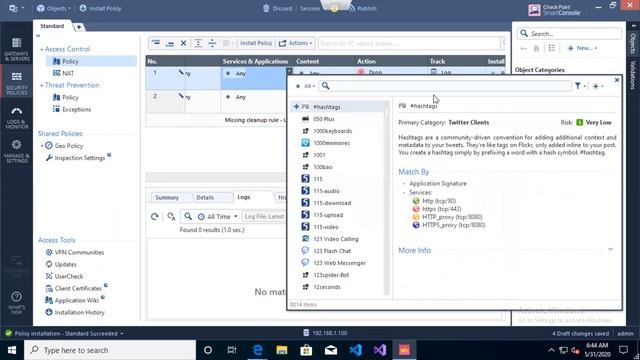Screen dimensions: 640x360
Task: Select 115-download application
Action: [x=338, y=203]
